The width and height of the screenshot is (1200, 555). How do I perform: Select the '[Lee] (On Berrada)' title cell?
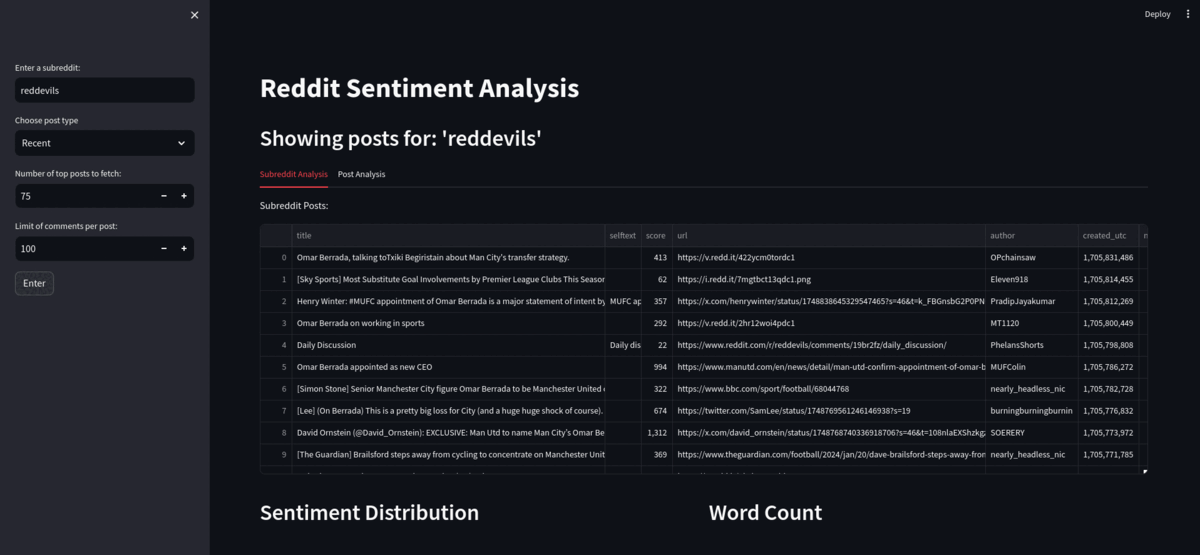coord(448,411)
